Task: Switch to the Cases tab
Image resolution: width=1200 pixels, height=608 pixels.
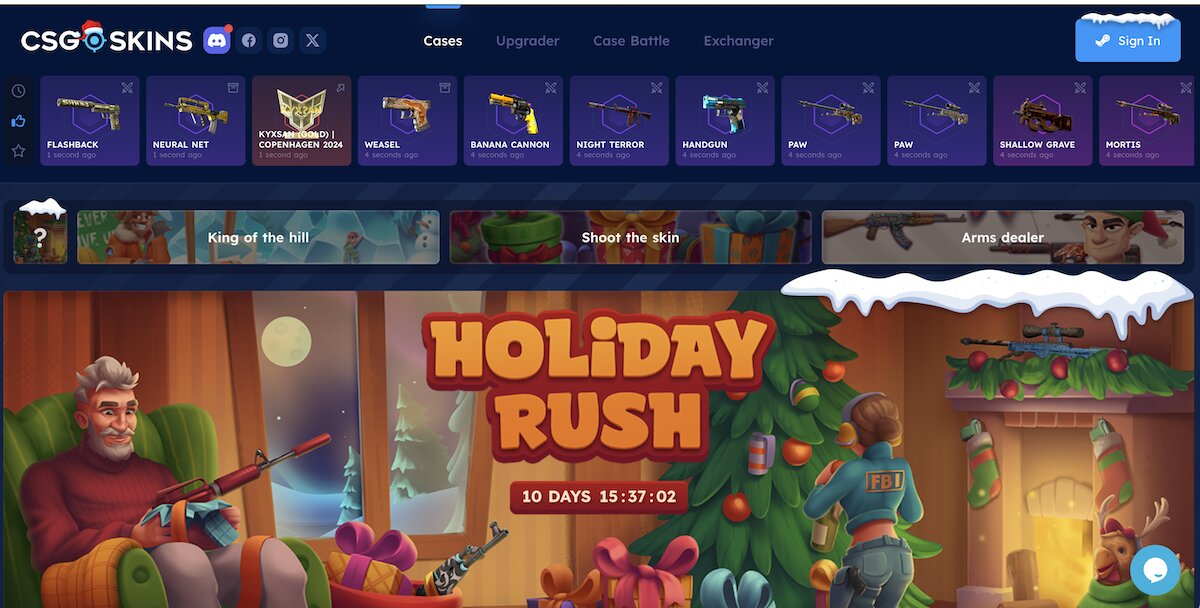Action: pos(442,41)
